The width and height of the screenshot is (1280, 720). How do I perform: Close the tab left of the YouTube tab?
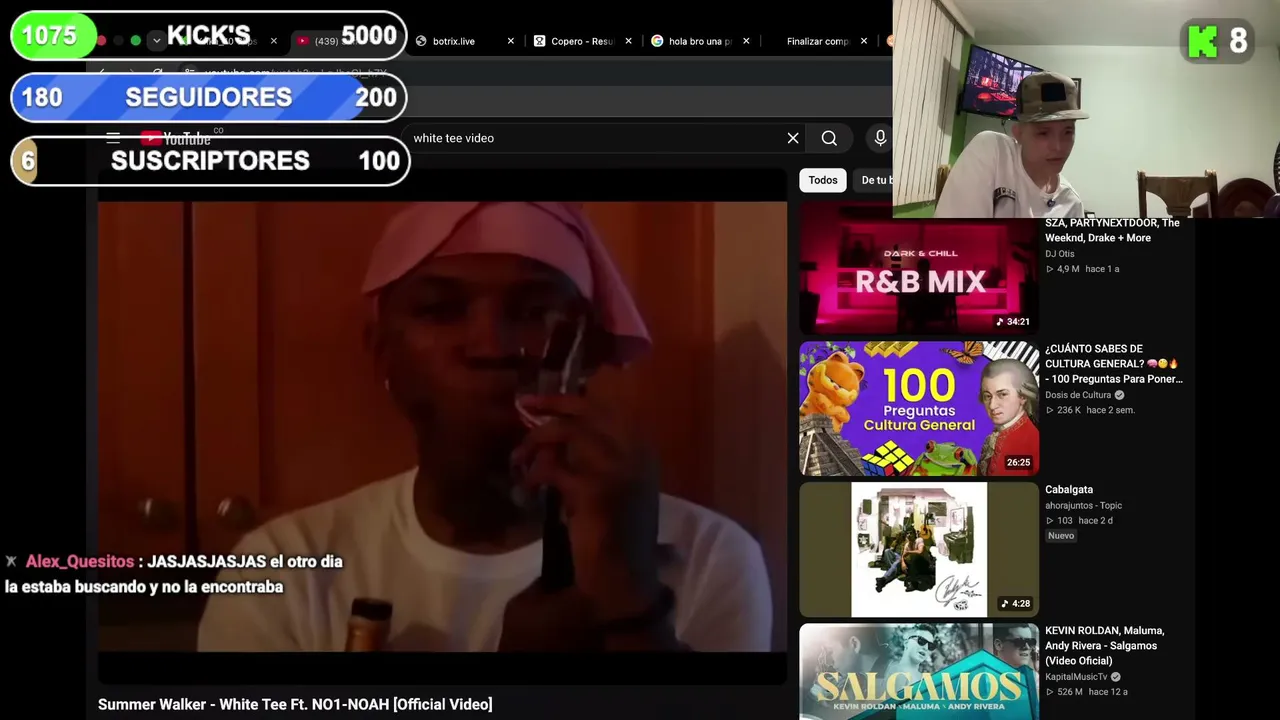tap(274, 41)
